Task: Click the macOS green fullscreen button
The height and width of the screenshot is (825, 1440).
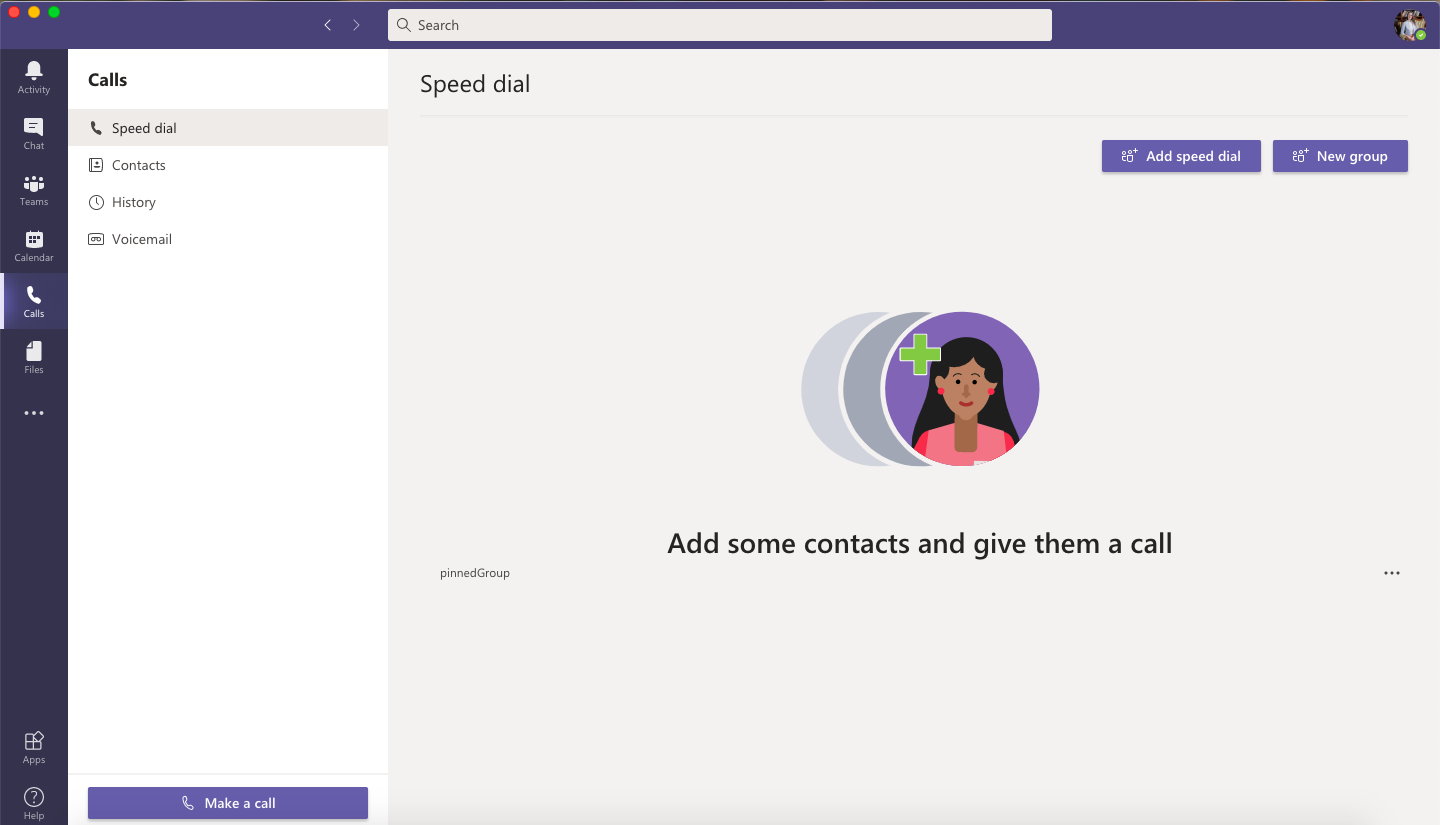Action: tap(54, 12)
